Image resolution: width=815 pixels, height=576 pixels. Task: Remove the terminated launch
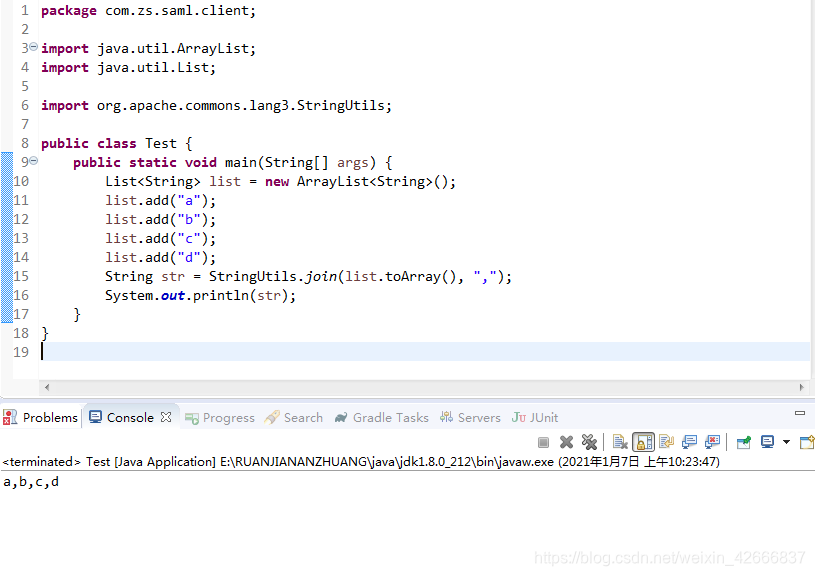(566, 442)
